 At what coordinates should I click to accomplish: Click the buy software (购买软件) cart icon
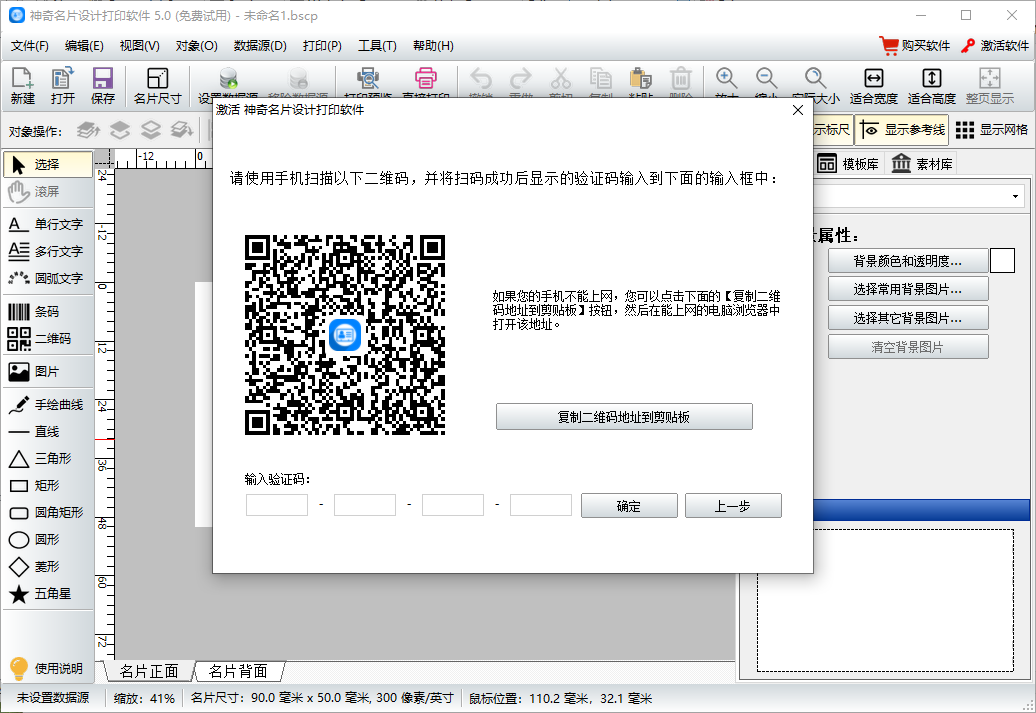click(915, 46)
